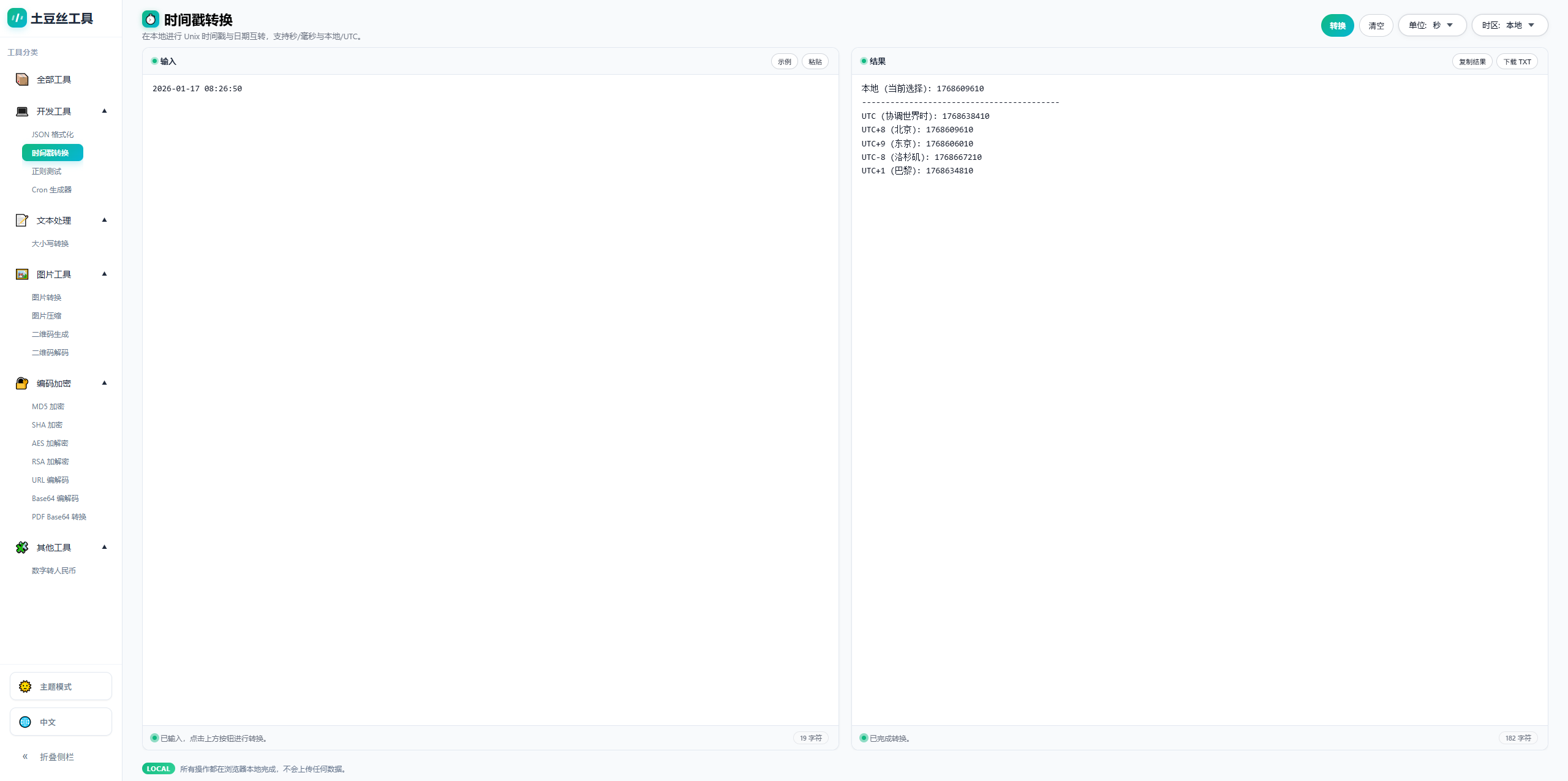Screen dimensions: 1568x781
Task: Toggle 主题模式 theme switch
Action: pyautogui.click(x=61, y=687)
